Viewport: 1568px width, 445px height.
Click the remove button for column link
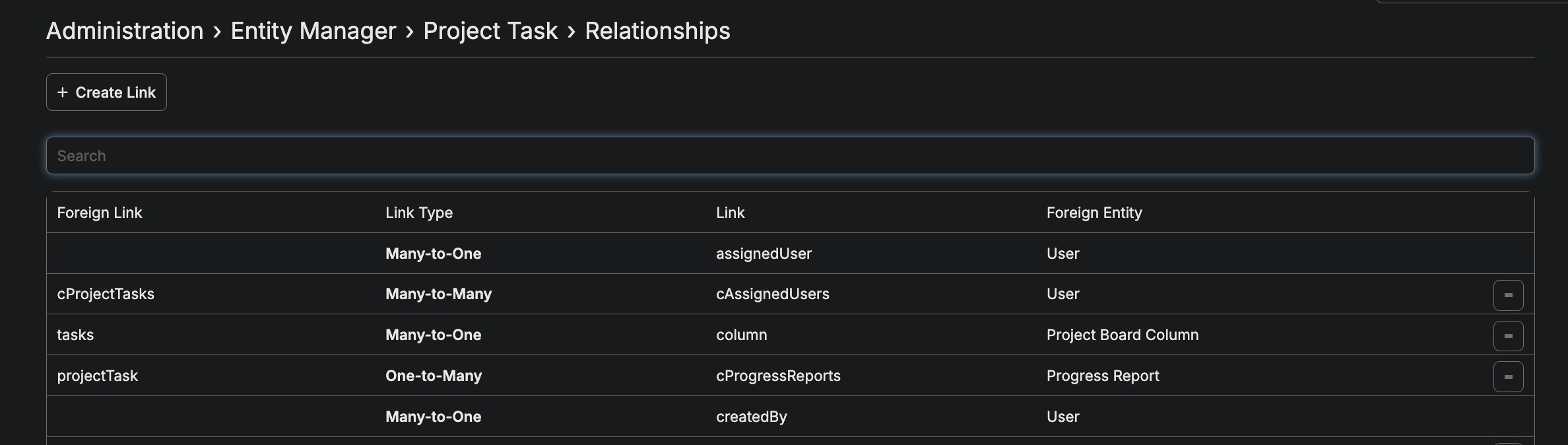(x=1508, y=336)
